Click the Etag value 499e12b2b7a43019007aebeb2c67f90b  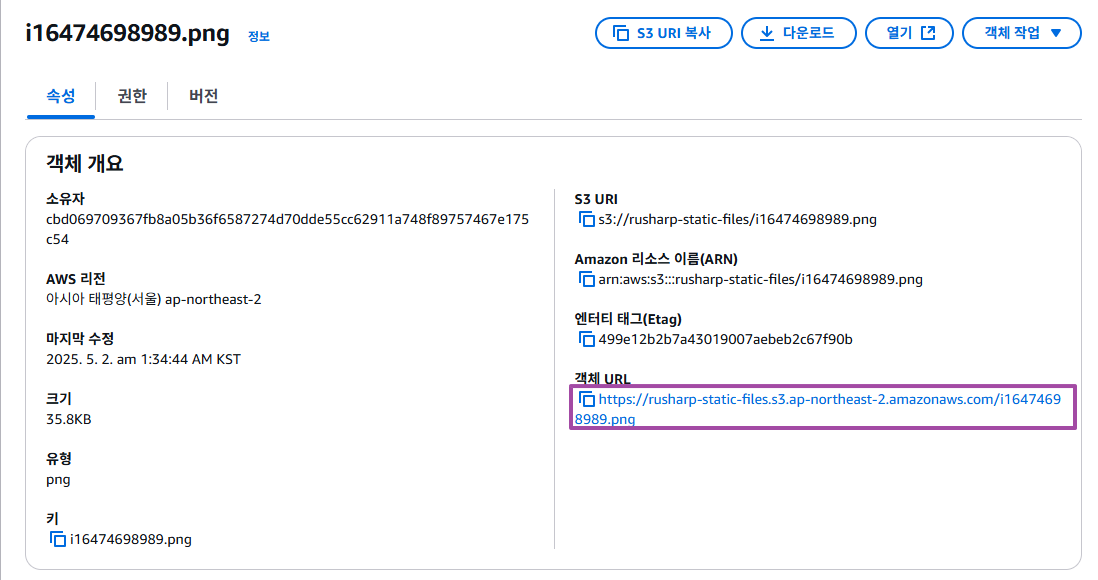tap(725, 339)
